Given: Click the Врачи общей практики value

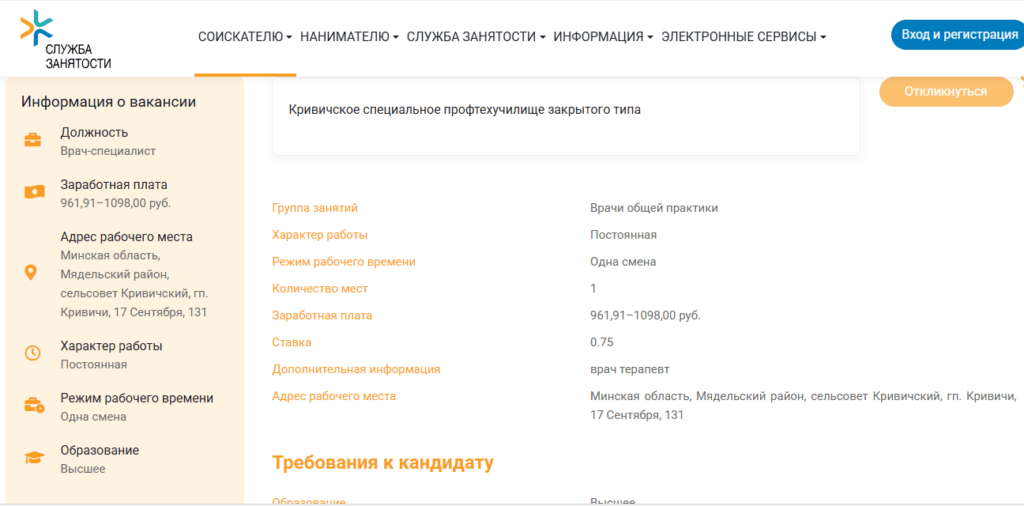Looking at the screenshot, I should click(x=654, y=208).
